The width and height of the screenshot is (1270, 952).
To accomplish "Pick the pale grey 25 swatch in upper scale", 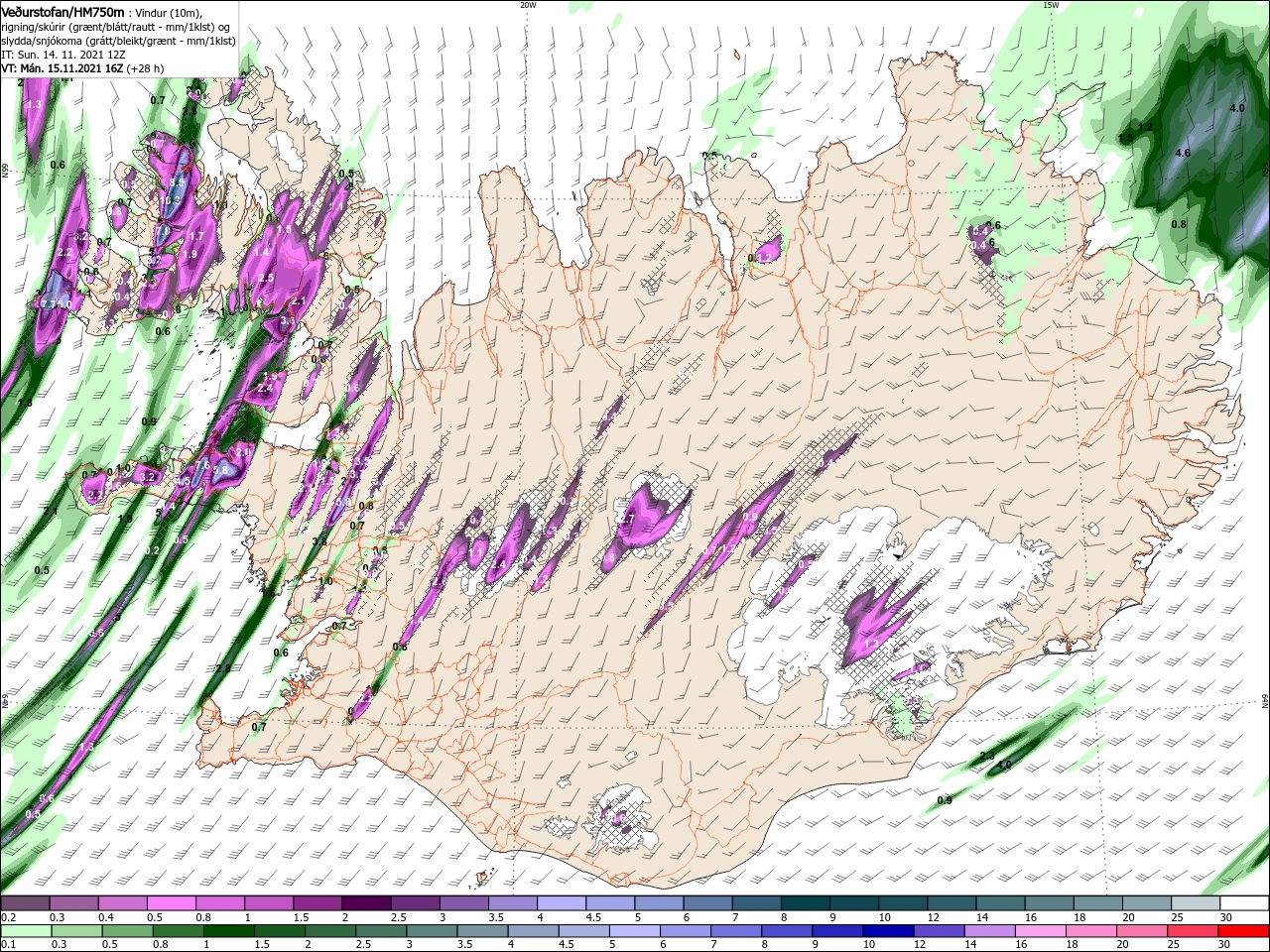I will pos(1195,903).
